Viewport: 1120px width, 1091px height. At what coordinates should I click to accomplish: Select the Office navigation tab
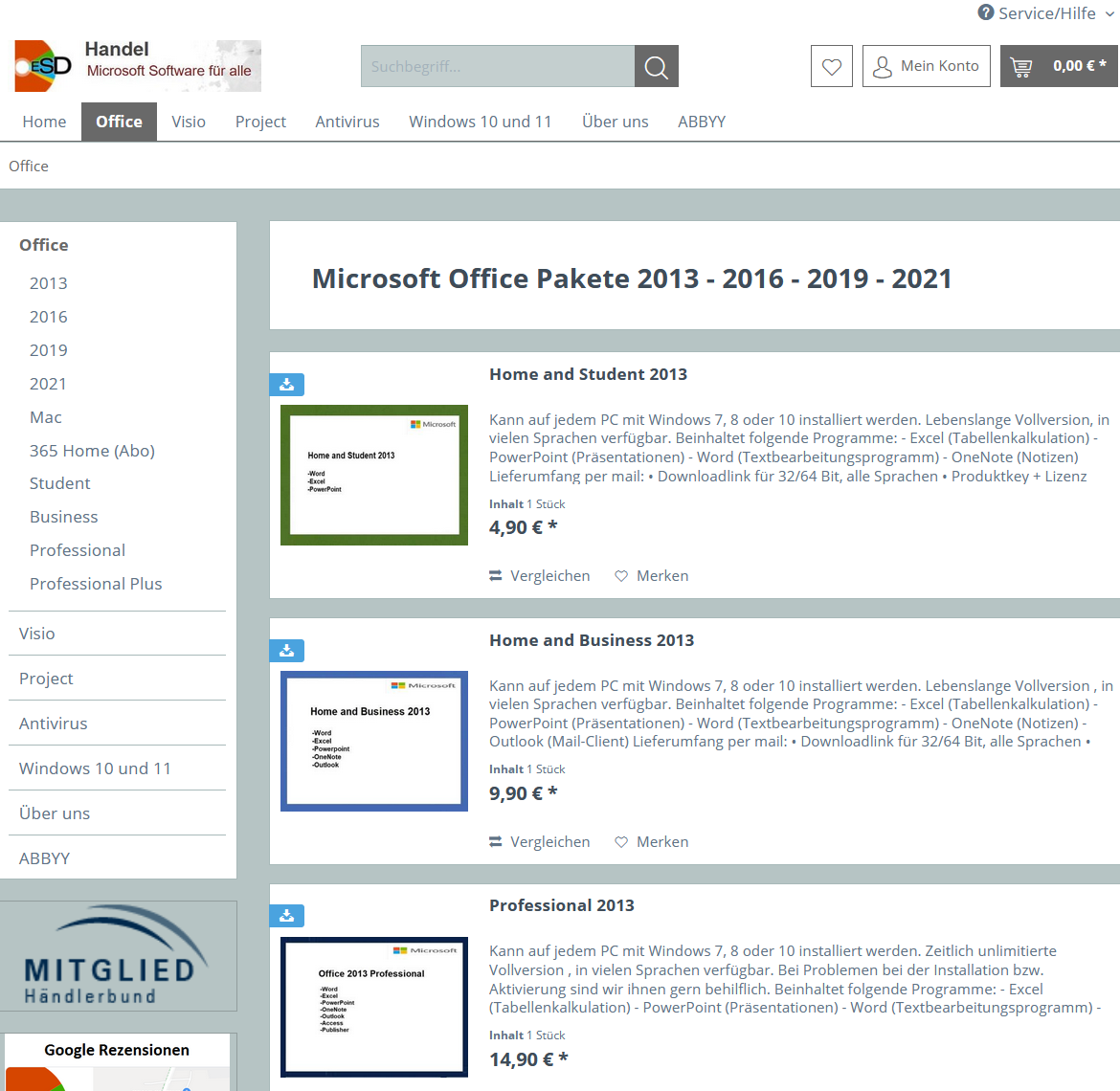click(x=120, y=122)
